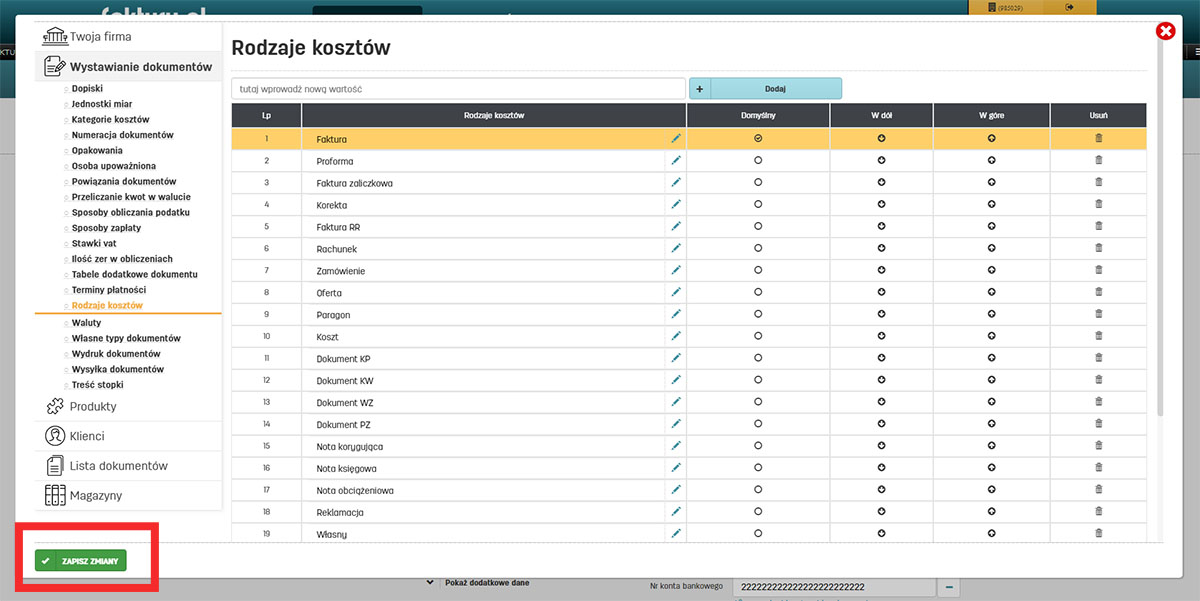The image size is (1200, 601).
Task: Select Zamówienie as the default option
Action: point(758,270)
